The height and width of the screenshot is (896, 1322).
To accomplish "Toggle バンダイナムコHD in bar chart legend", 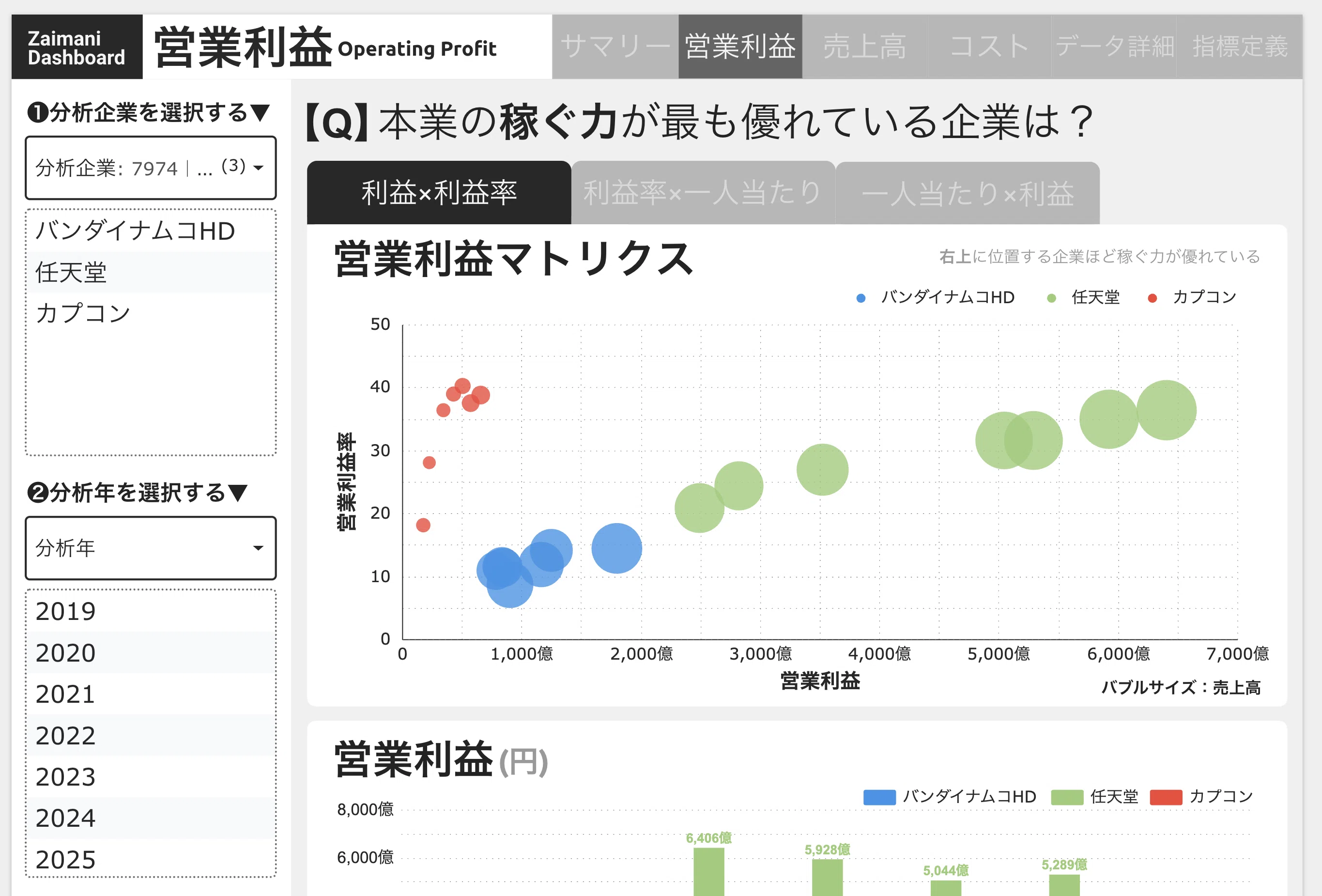I will (950, 796).
